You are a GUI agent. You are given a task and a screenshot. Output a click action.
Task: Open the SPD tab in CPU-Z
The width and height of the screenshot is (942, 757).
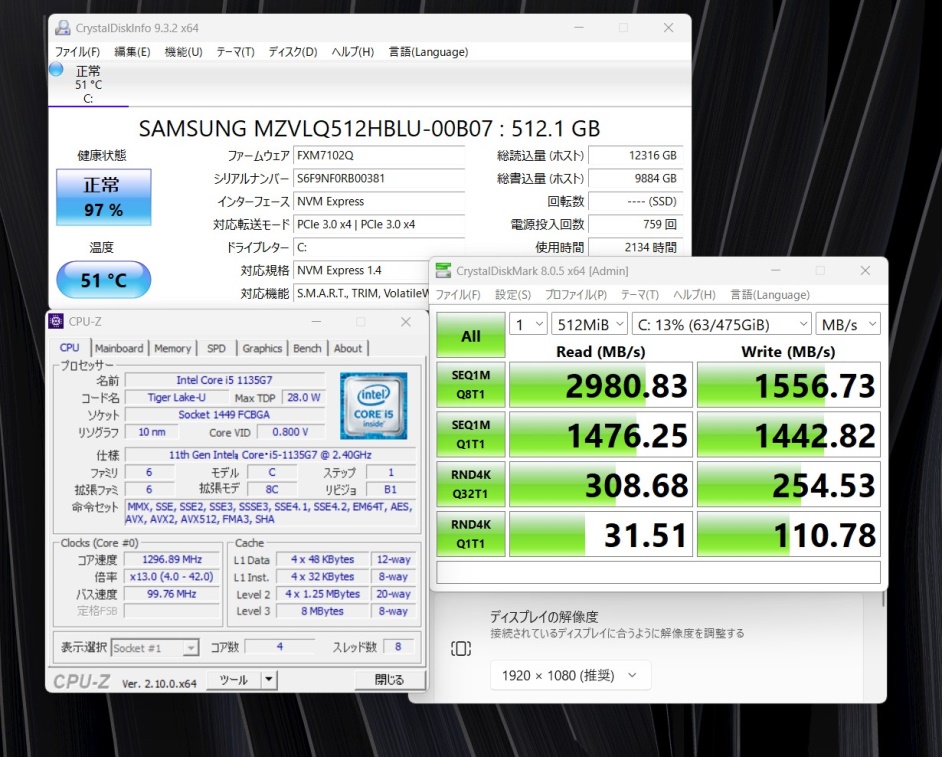pos(216,348)
